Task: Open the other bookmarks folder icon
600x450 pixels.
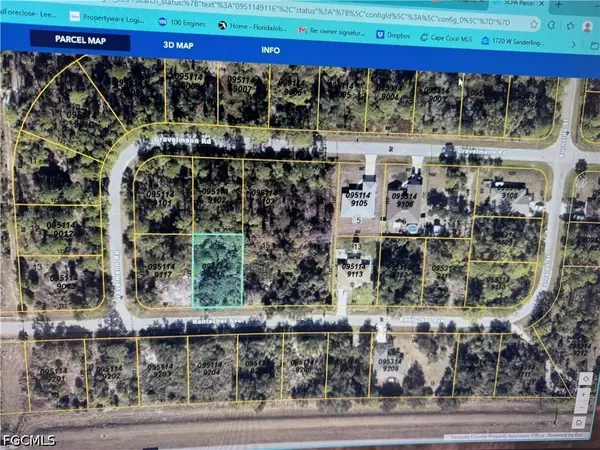Action: pos(594,46)
